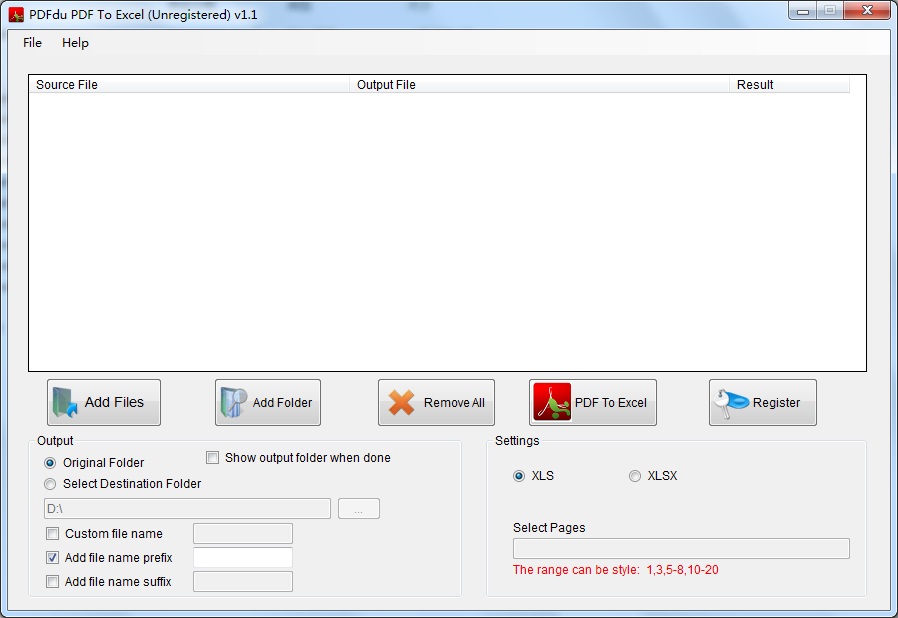Image resolution: width=898 pixels, height=618 pixels.
Task: Click the Add Files folder icon
Action: click(x=65, y=402)
